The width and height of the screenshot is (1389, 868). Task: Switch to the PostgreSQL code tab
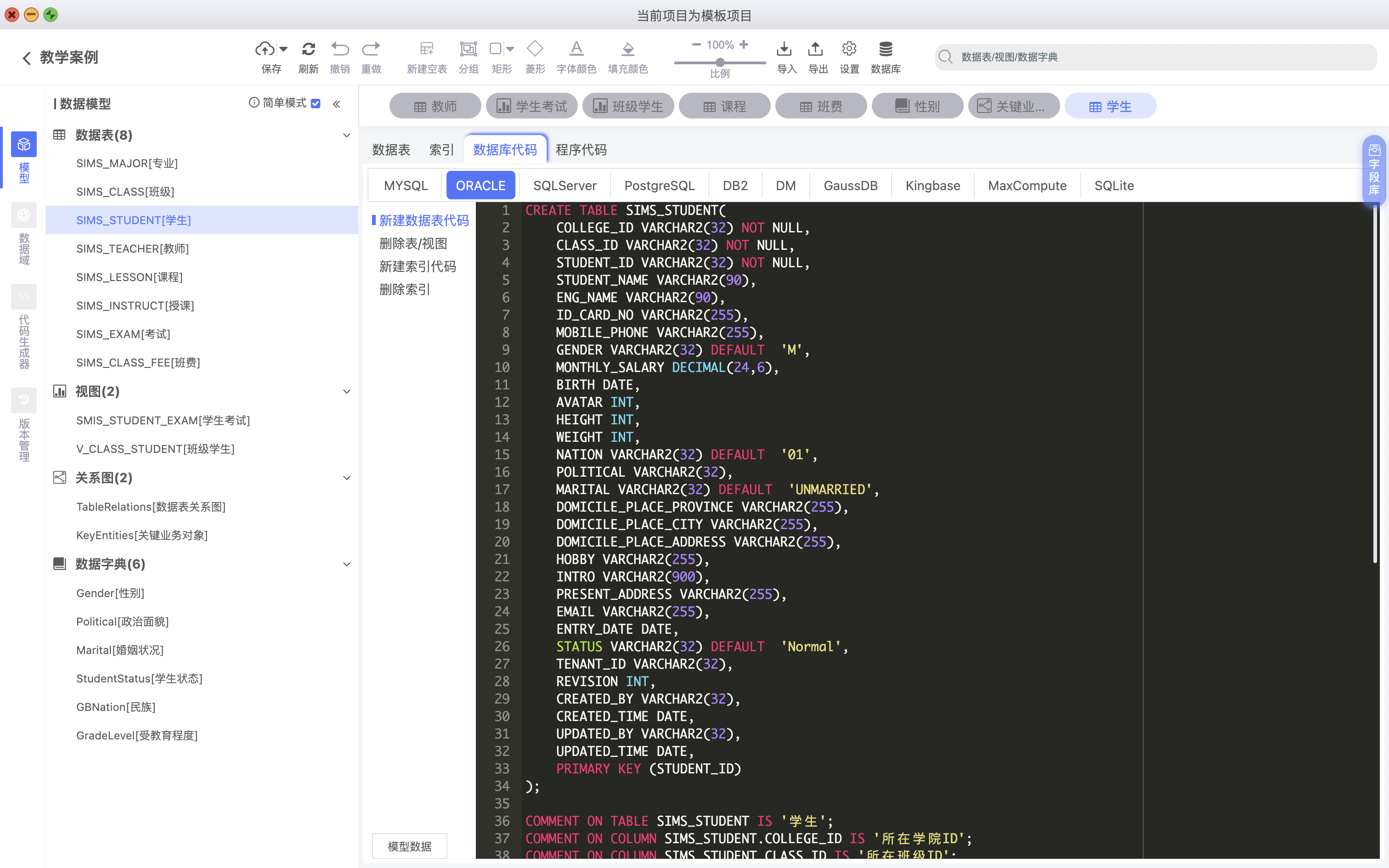click(x=660, y=186)
